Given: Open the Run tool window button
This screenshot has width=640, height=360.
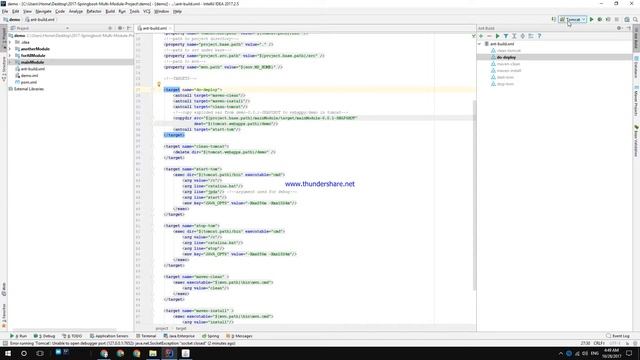Looking at the screenshot, I should click(18, 336).
